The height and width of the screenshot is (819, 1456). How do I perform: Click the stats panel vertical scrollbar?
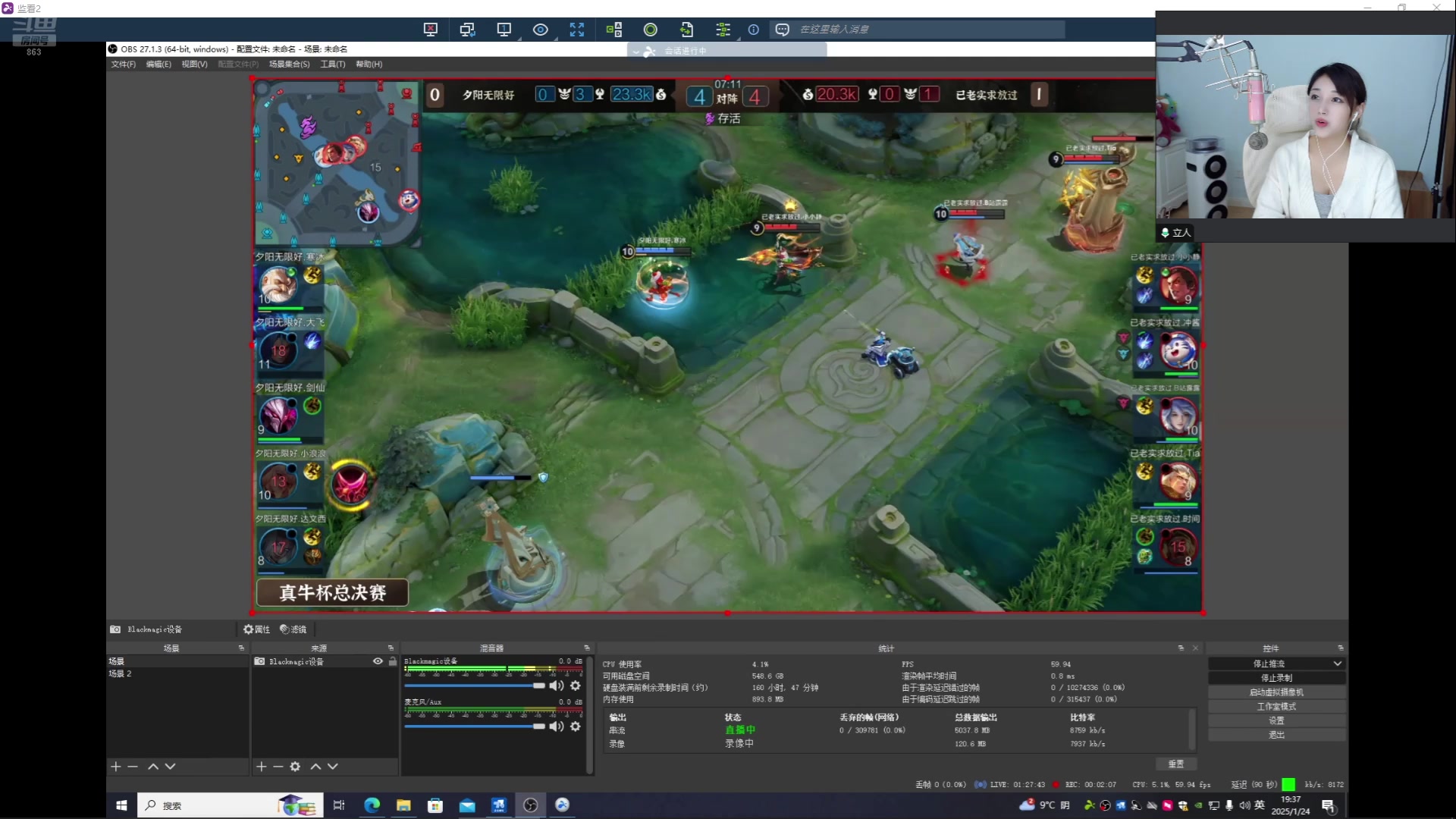coord(1192,730)
